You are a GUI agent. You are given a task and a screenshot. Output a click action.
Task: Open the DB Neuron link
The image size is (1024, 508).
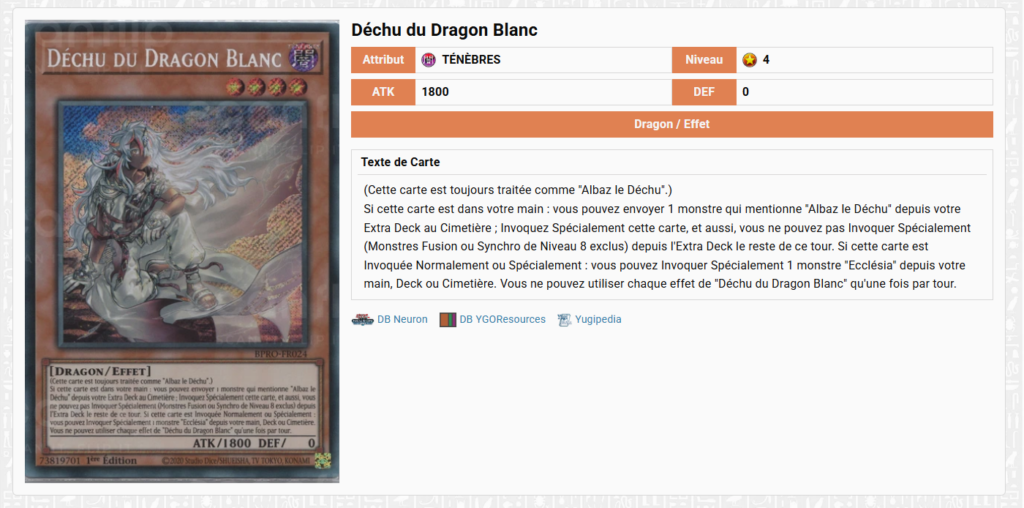[402, 319]
